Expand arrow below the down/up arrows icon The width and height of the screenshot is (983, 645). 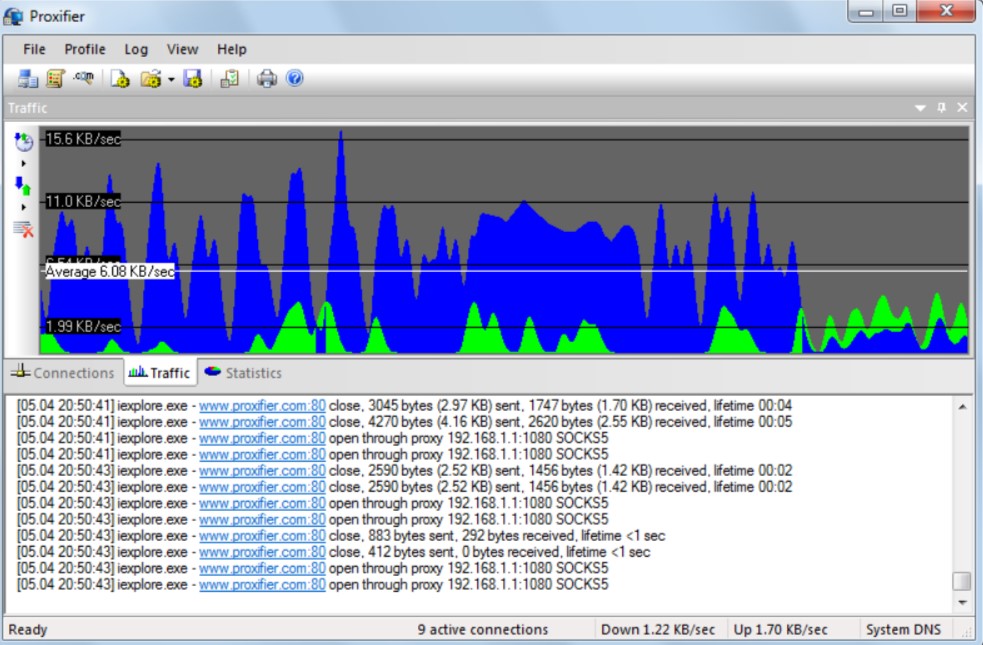pyautogui.click(x=24, y=207)
